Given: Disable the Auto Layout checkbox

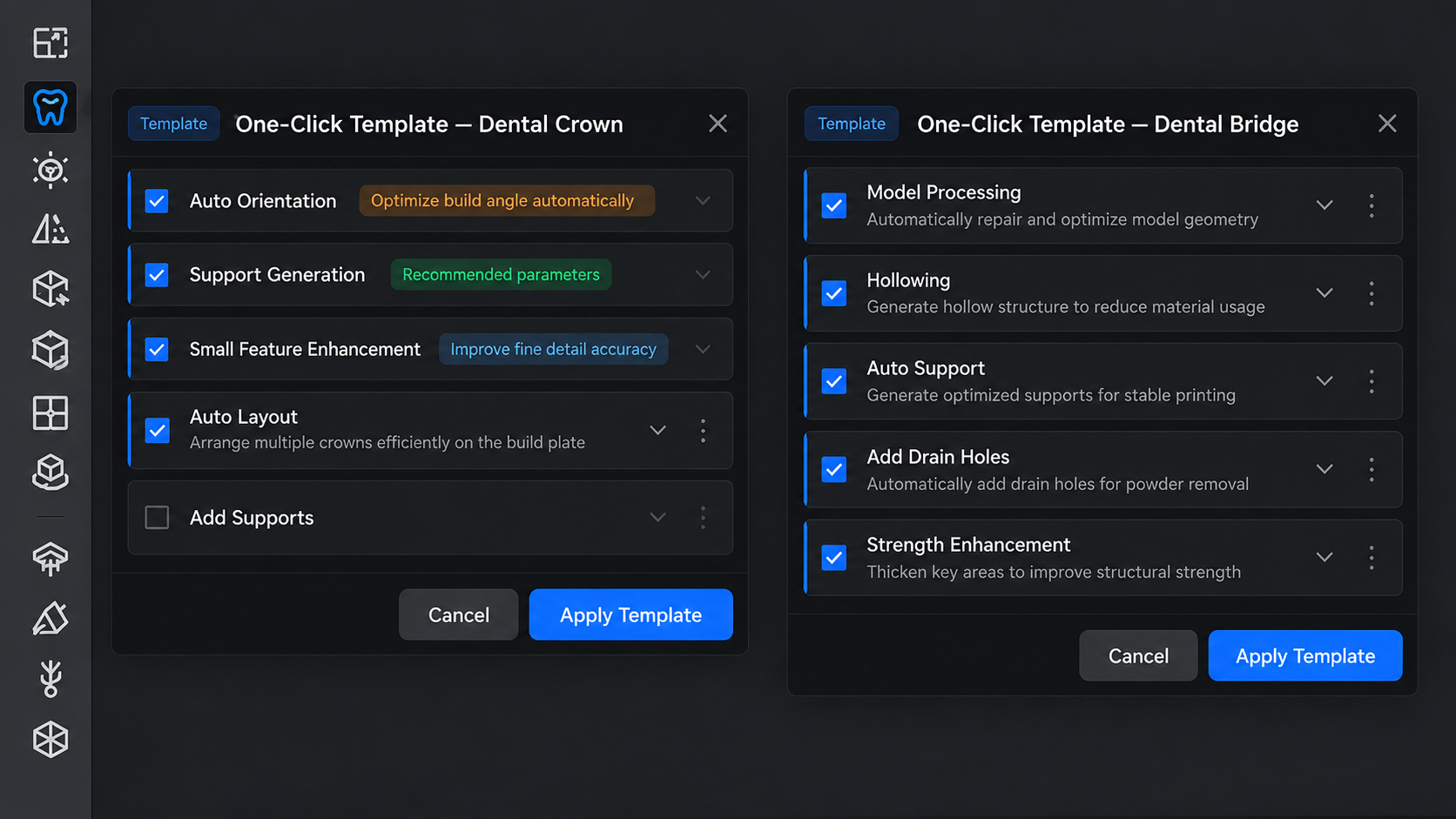Looking at the screenshot, I should [157, 431].
